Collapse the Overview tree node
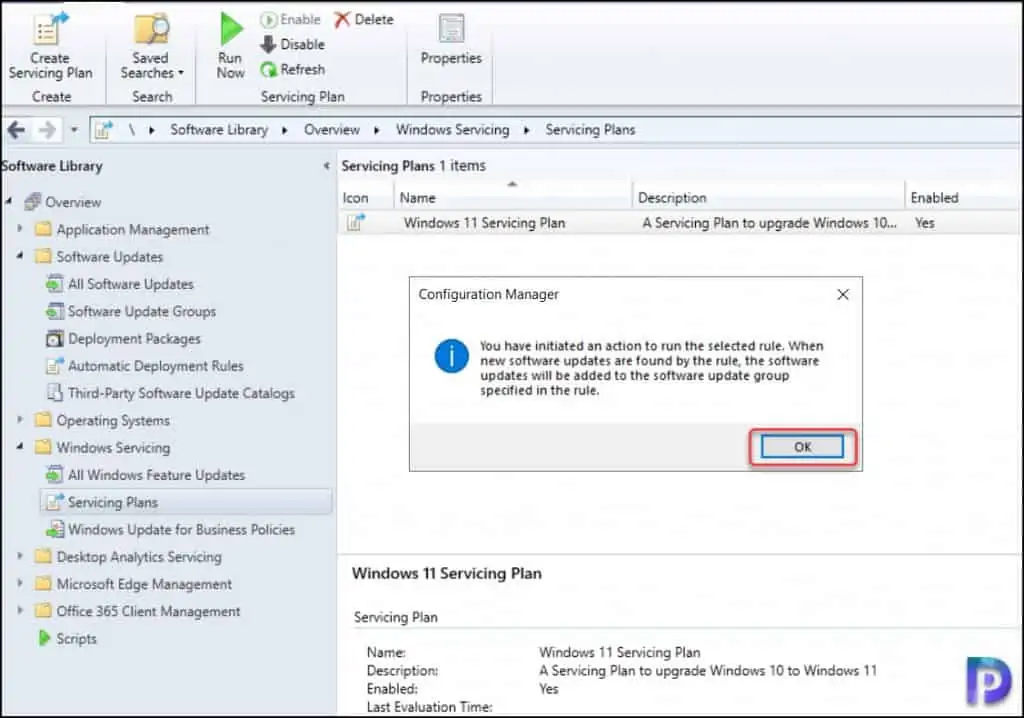 click(8, 201)
